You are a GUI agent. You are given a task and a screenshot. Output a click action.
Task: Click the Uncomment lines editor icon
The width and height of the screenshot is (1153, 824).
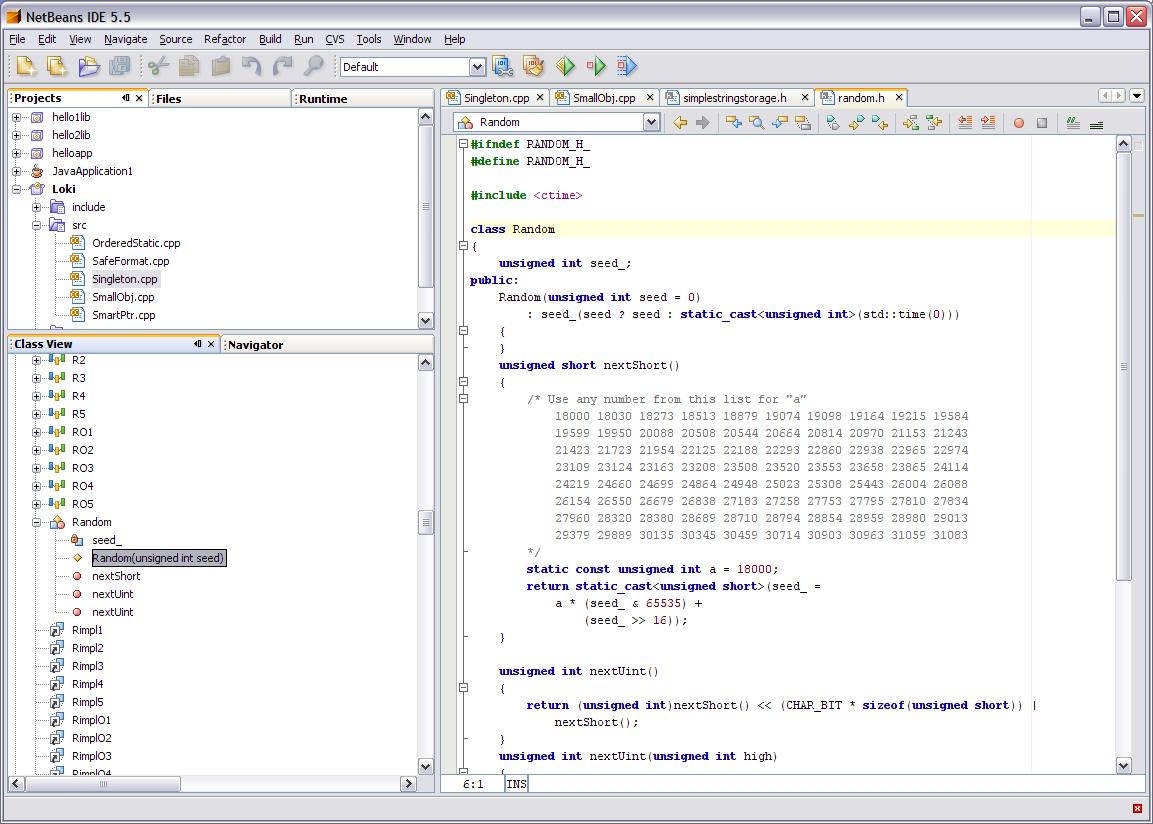point(1096,123)
